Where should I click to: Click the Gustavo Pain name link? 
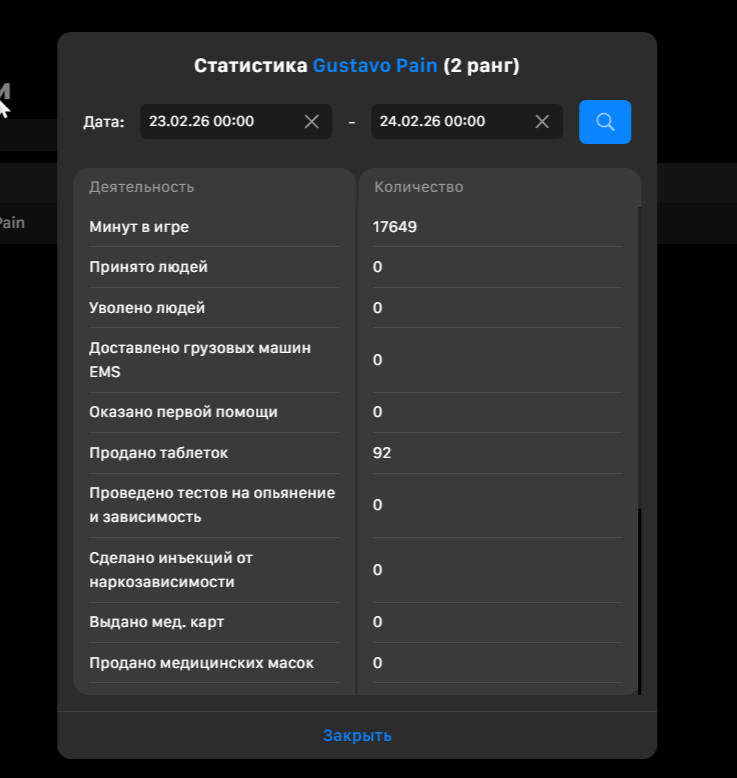pos(375,65)
